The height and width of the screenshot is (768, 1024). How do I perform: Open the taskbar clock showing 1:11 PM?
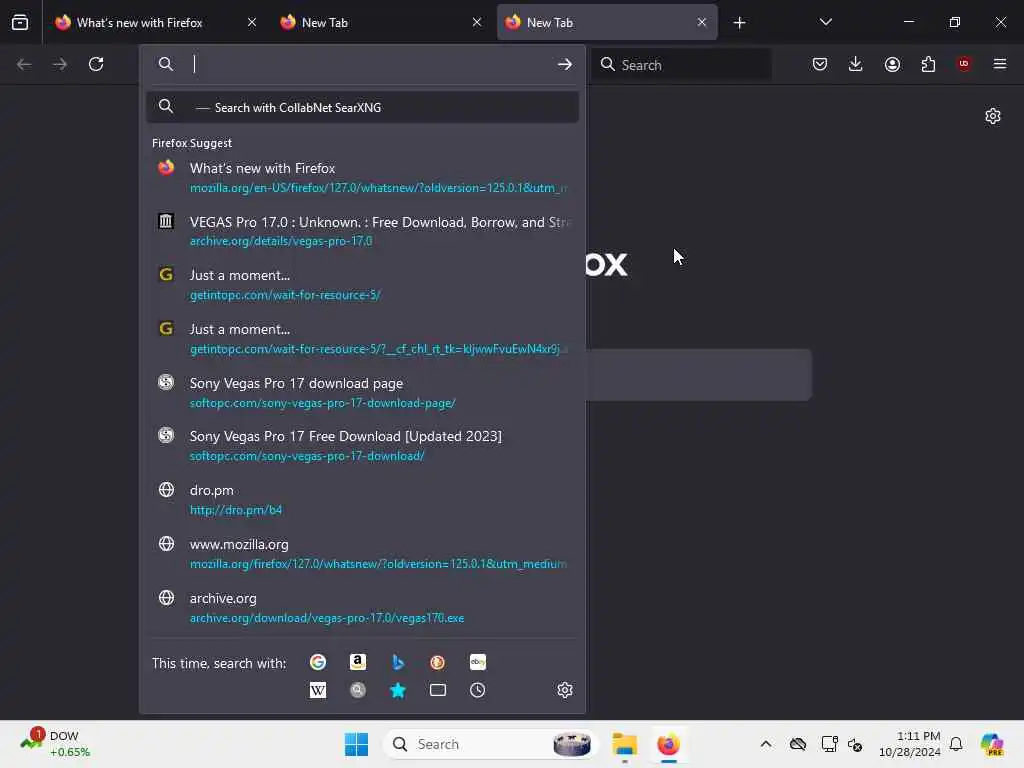[909, 744]
